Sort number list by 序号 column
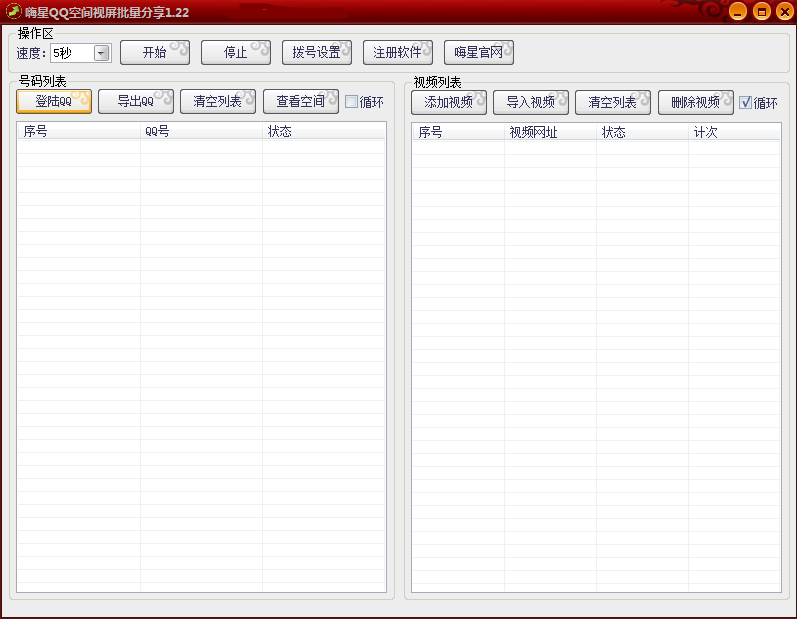797x619 pixels. [79, 131]
